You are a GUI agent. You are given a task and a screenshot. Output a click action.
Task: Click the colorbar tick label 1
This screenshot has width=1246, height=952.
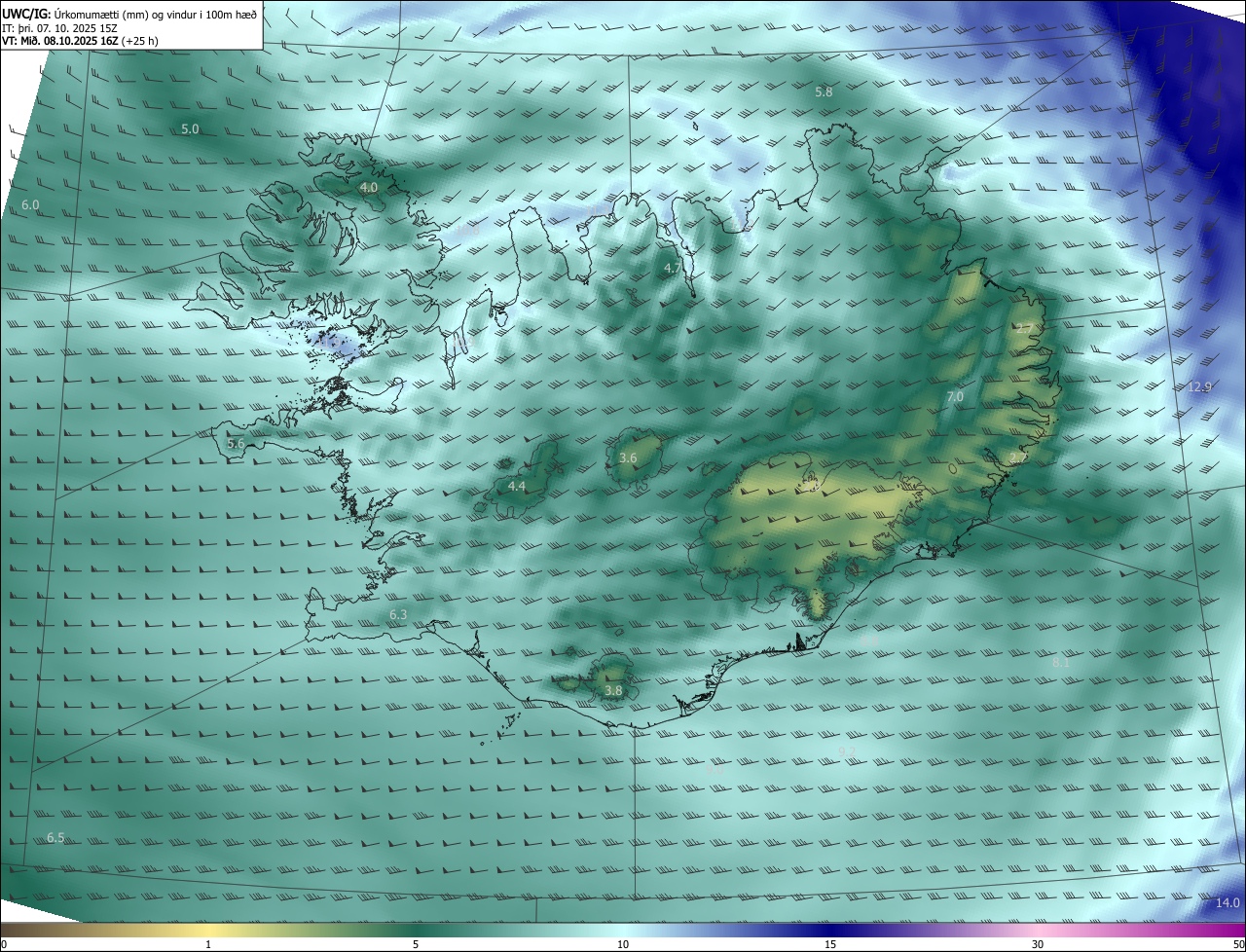[208, 944]
